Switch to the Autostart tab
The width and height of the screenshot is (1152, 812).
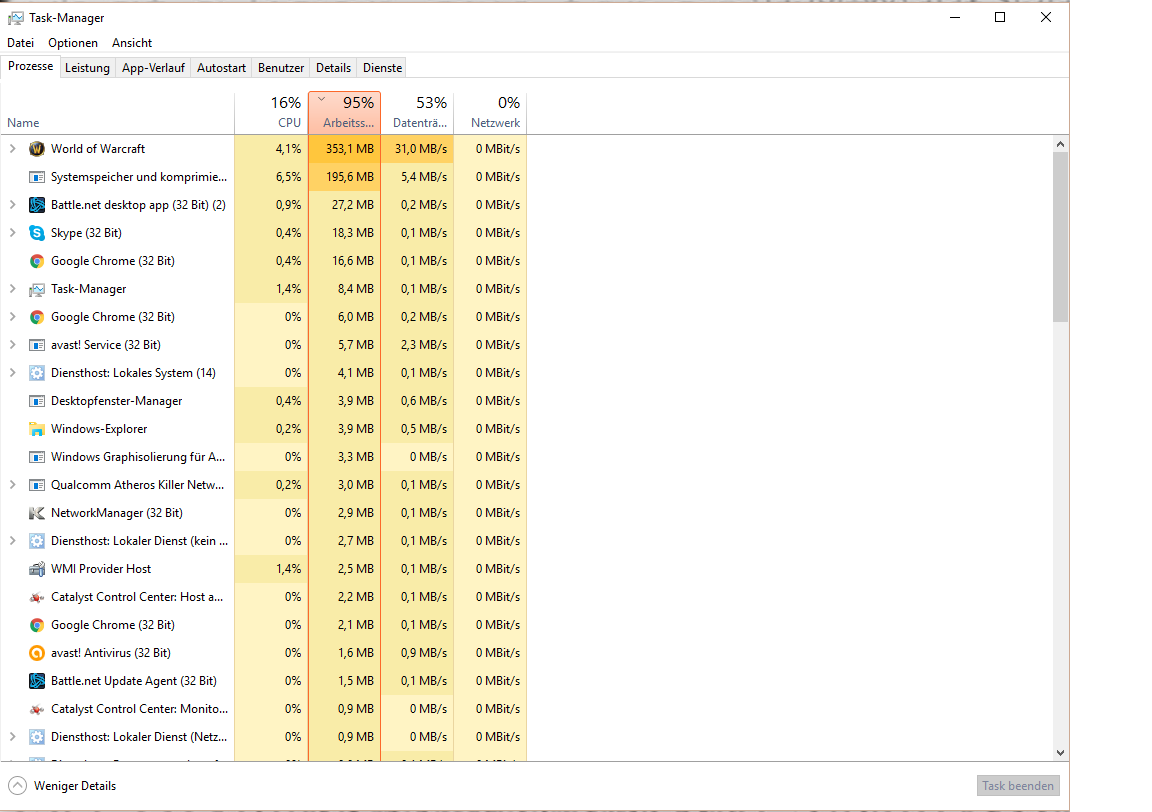pos(221,68)
